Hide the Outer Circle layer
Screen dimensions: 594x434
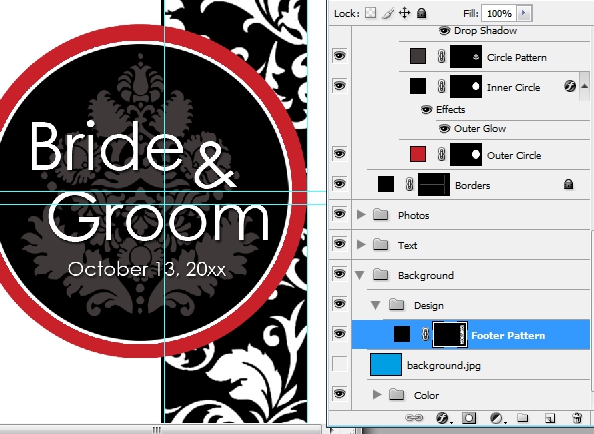coord(339,154)
